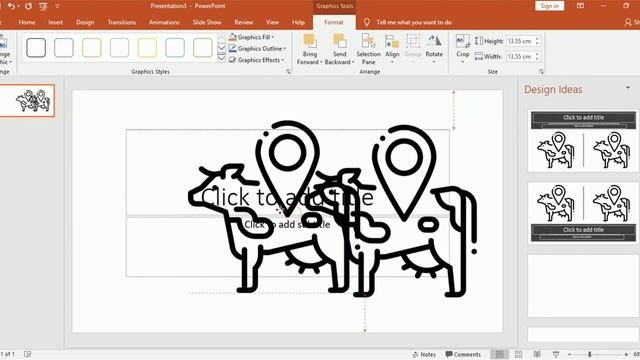640x360 pixels.
Task: Choose second design idea with title at bottom
Action: 583,213
